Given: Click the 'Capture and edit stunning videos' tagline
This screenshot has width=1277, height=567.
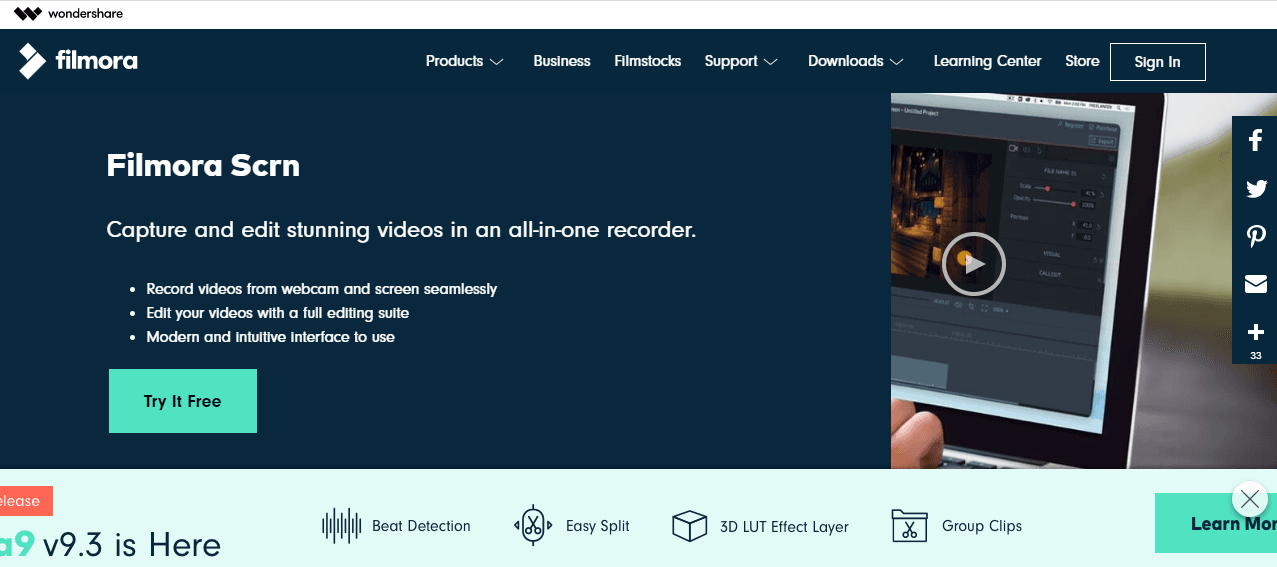Looking at the screenshot, I should 401,230.
